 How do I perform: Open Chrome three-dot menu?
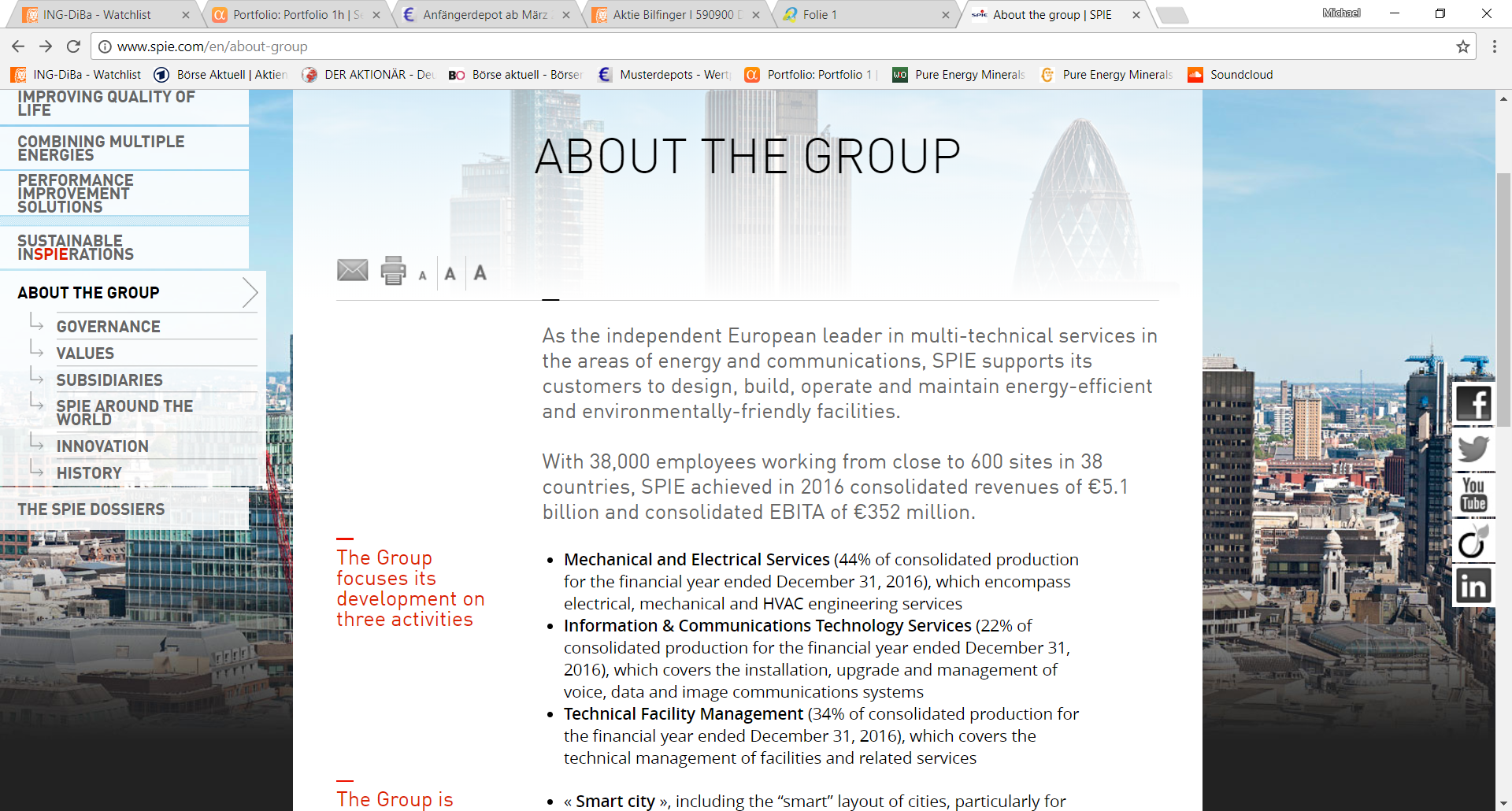tap(1494, 46)
